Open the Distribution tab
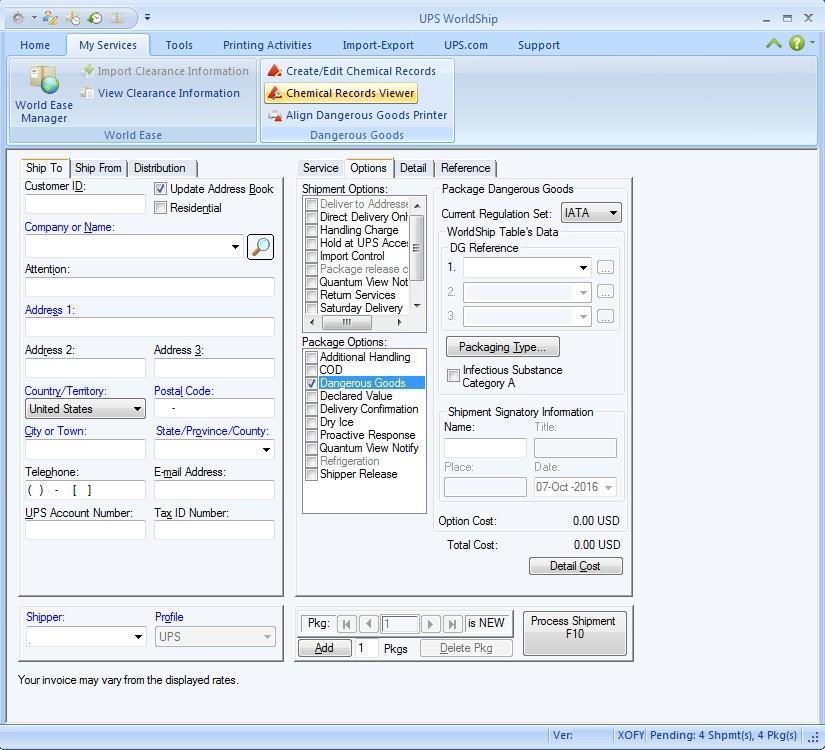Screen dimensions: 825x750 [x=159, y=168]
